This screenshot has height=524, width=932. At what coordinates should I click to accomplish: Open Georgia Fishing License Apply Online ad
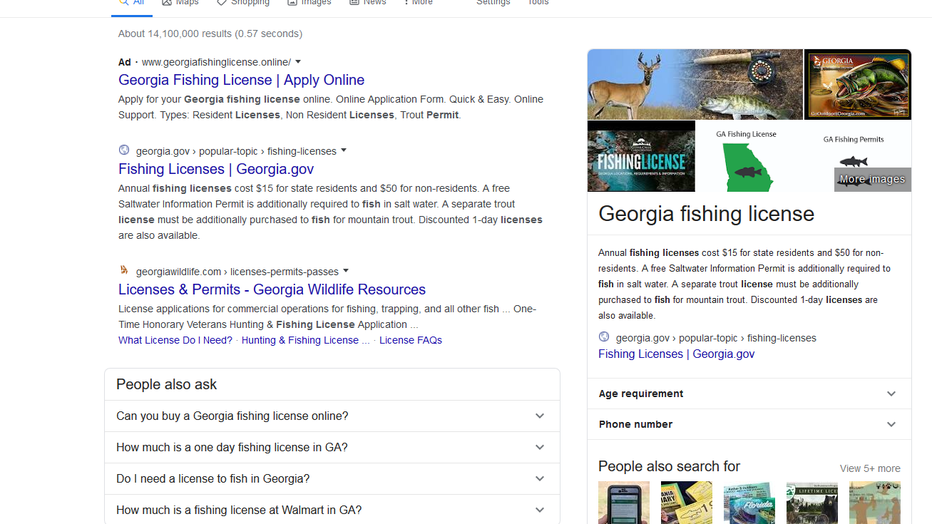[241, 80]
